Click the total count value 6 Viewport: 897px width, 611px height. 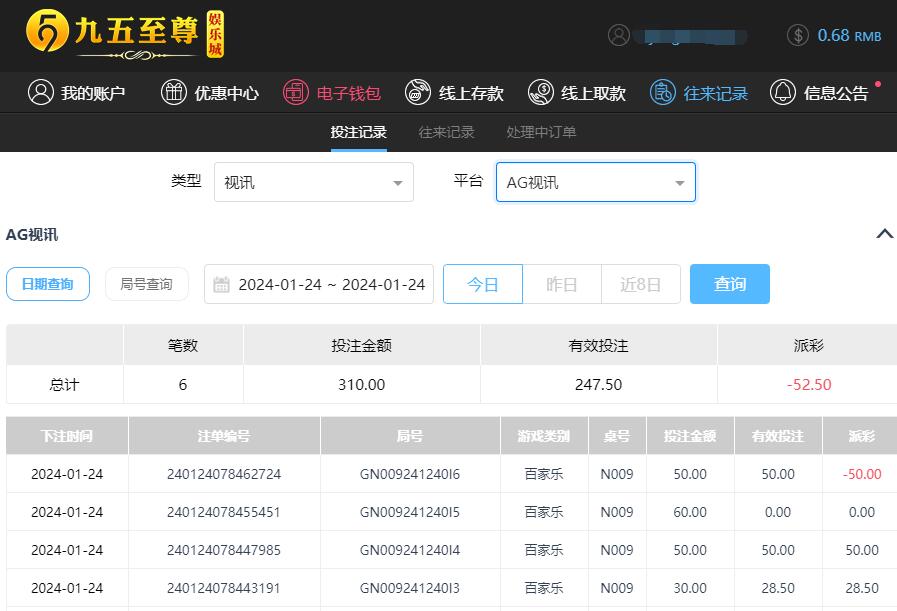(x=182, y=384)
